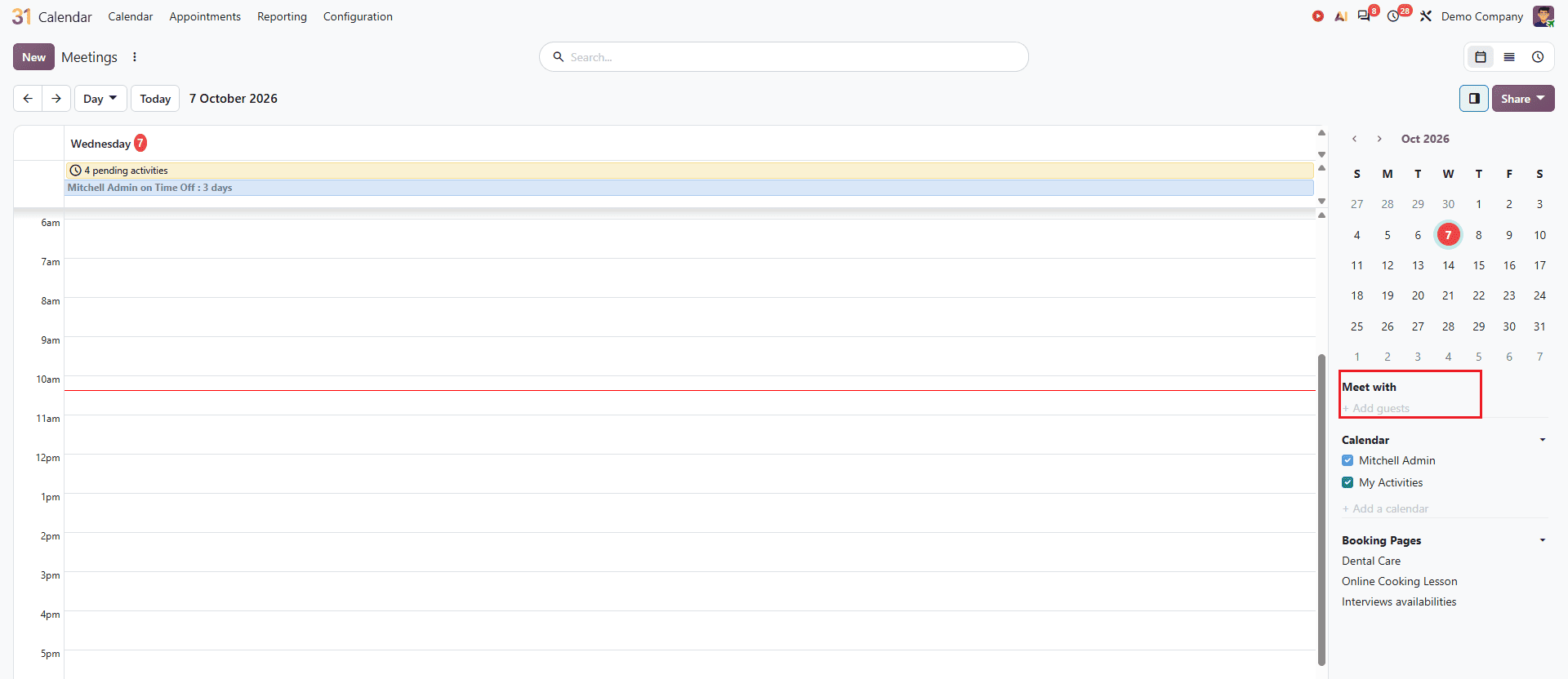Select 15 in the mini calendar
This screenshot has height=679, width=1568.
click(1479, 265)
